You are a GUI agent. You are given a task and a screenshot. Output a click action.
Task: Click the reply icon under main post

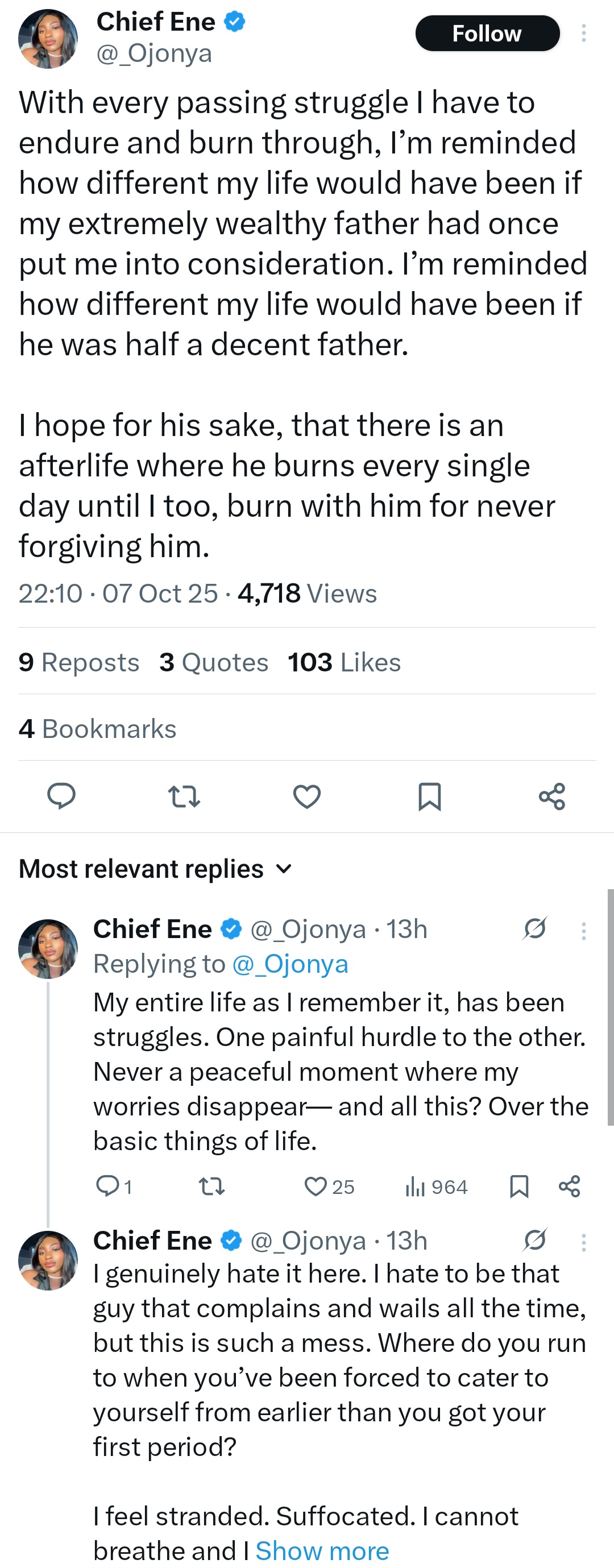61,795
